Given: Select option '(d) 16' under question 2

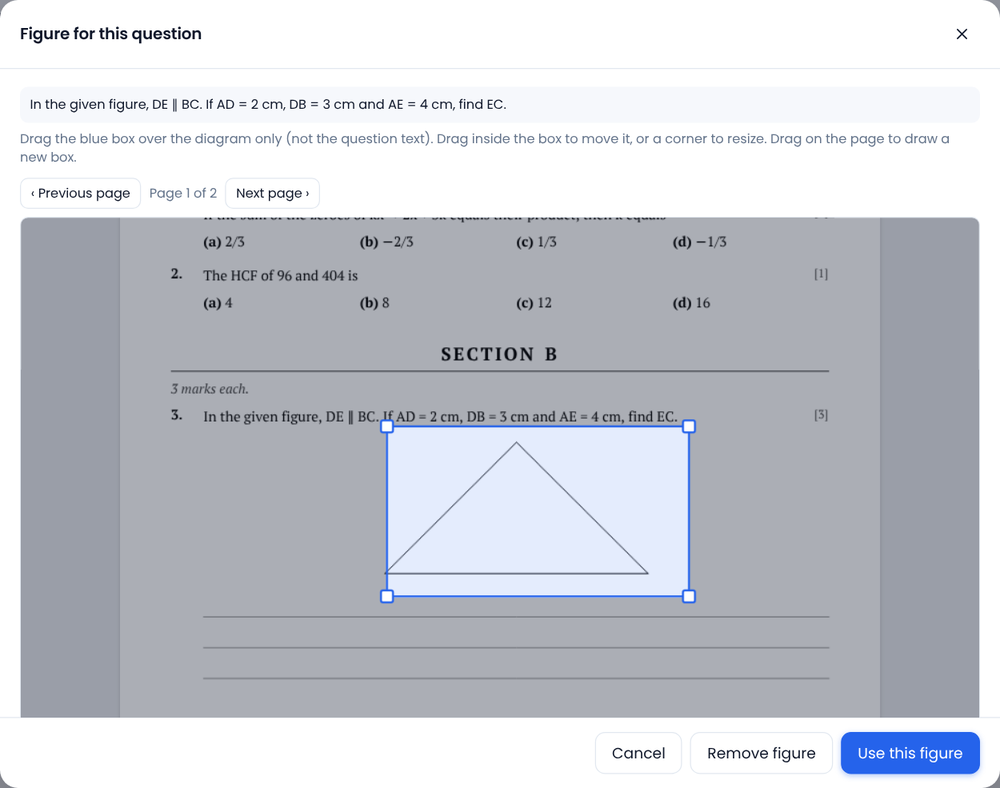Looking at the screenshot, I should pyautogui.click(x=691, y=303).
